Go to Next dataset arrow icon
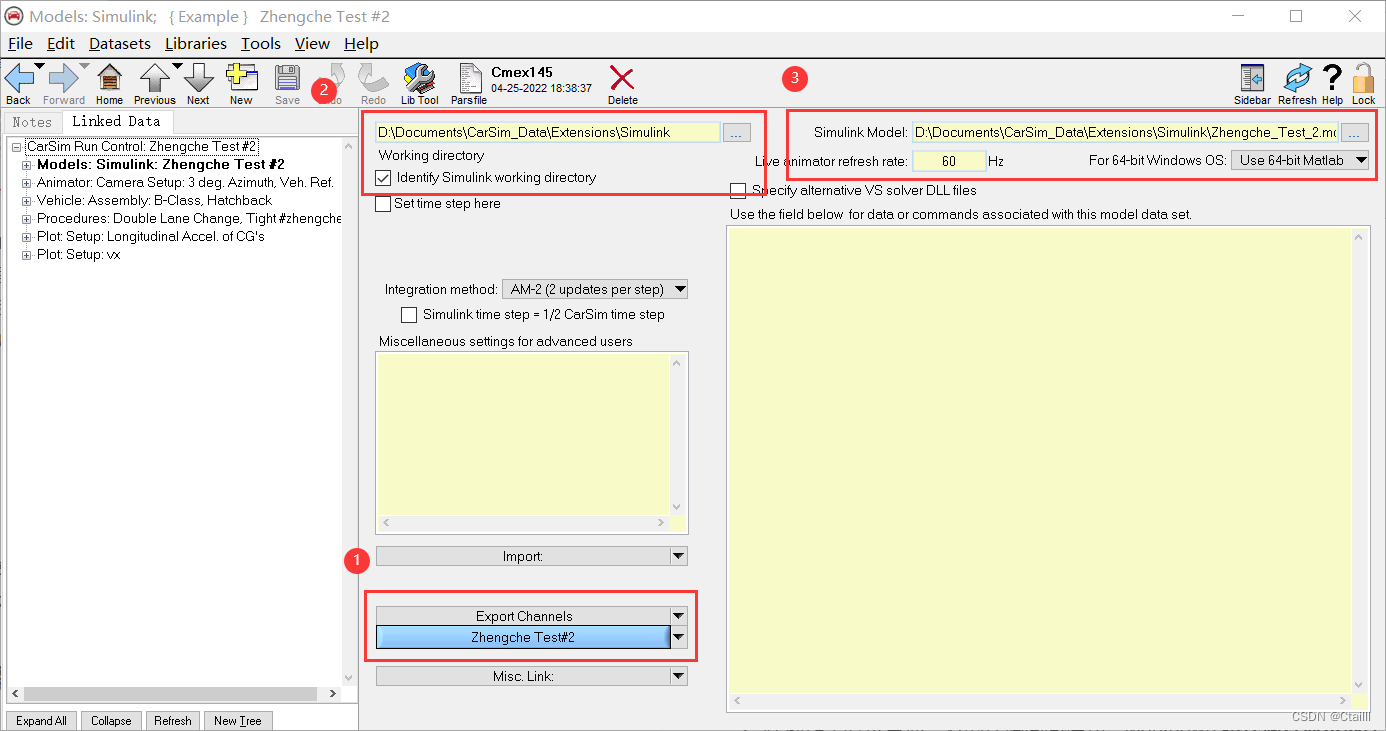Viewport: 1386px width, 731px height. (198, 78)
